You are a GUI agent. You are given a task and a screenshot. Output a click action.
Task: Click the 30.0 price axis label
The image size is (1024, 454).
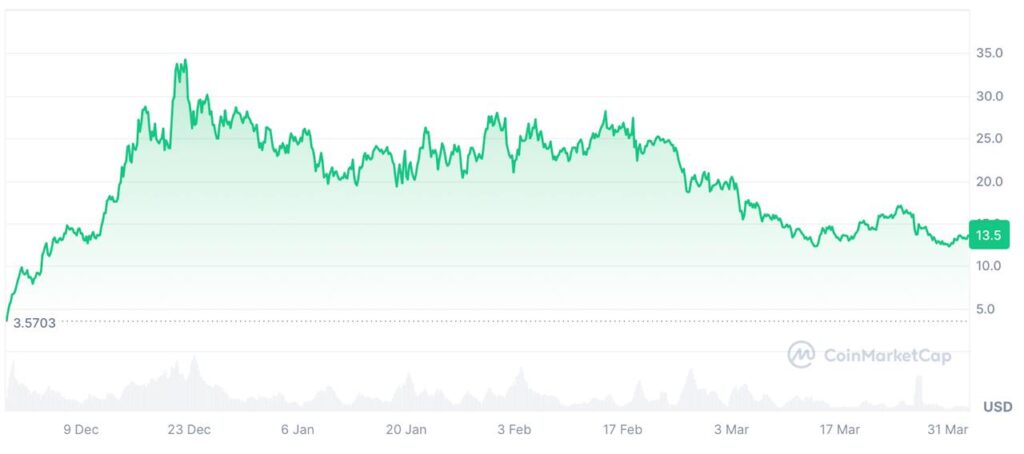tap(991, 96)
